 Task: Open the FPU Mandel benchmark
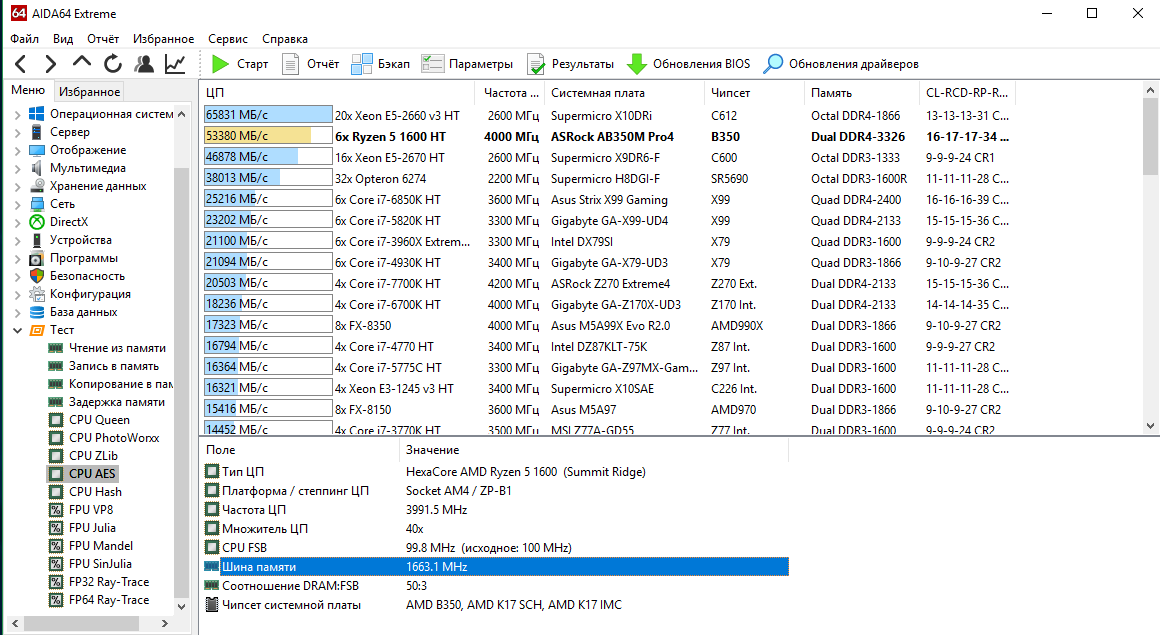[x=101, y=545]
